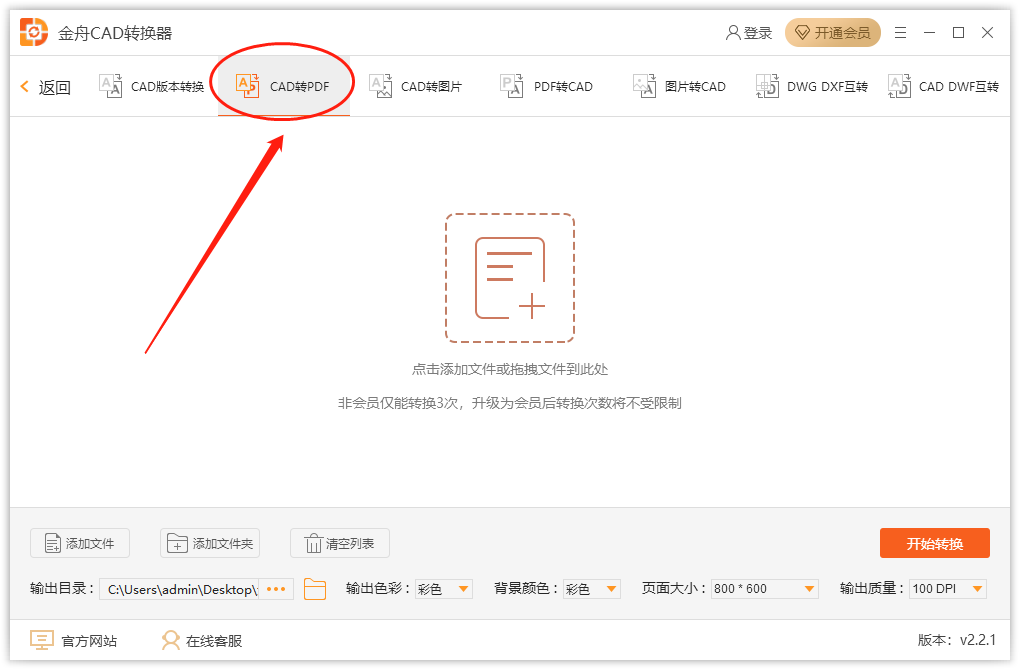Switch to the CAD版本转换 tab
The height and width of the screenshot is (670, 1020).
point(152,87)
